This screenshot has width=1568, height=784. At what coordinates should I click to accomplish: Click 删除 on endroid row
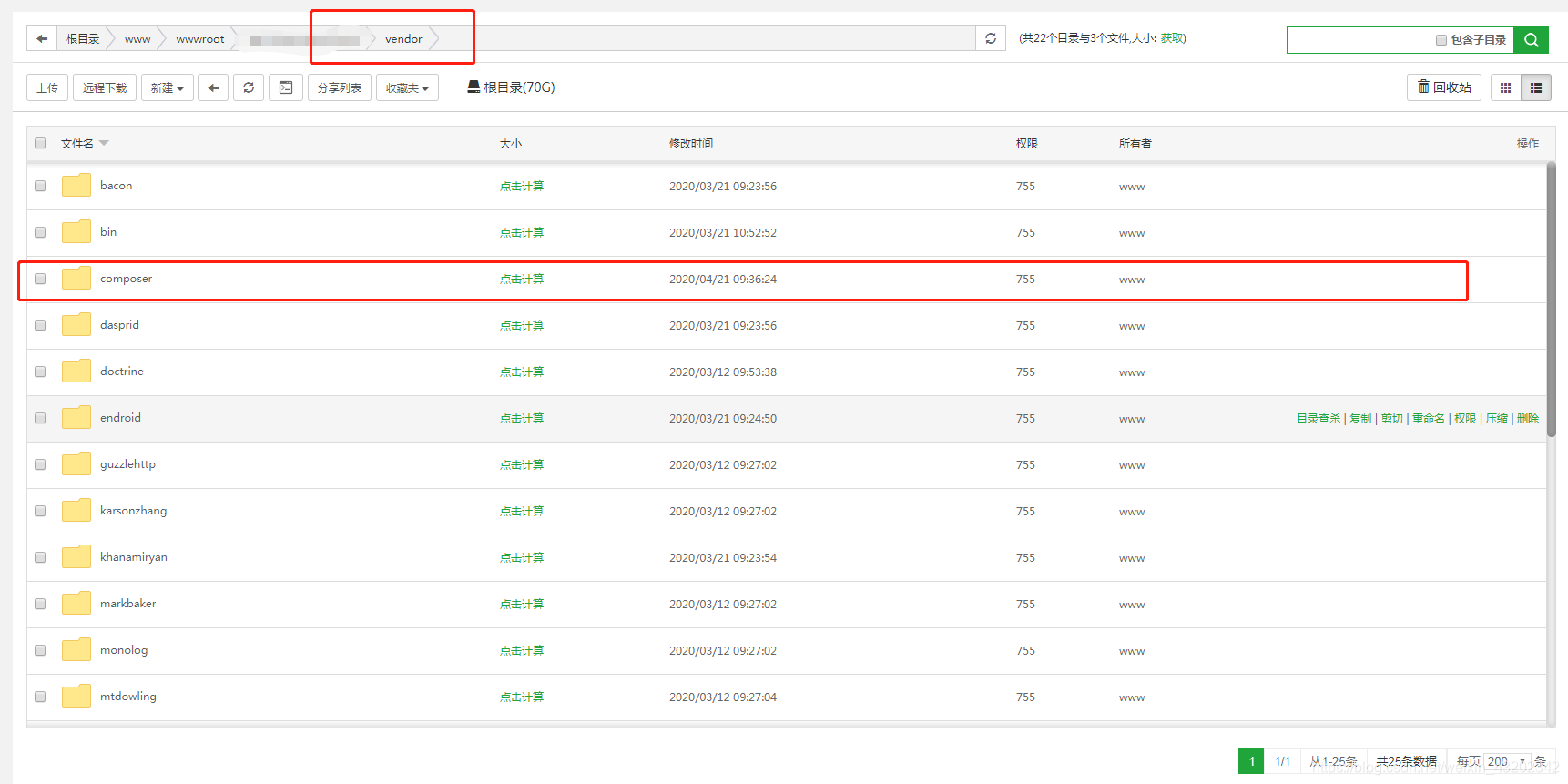[1528, 419]
